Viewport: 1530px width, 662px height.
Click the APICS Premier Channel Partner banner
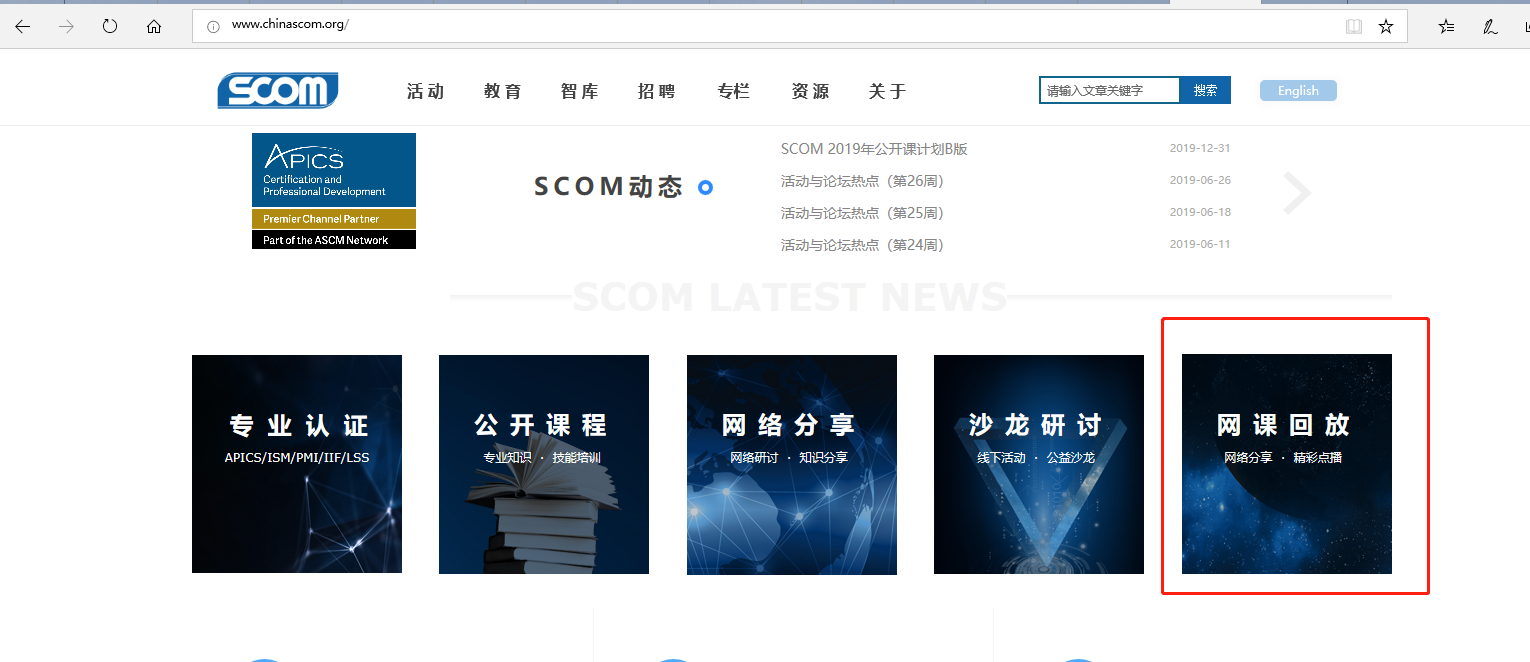tap(334, 191)
